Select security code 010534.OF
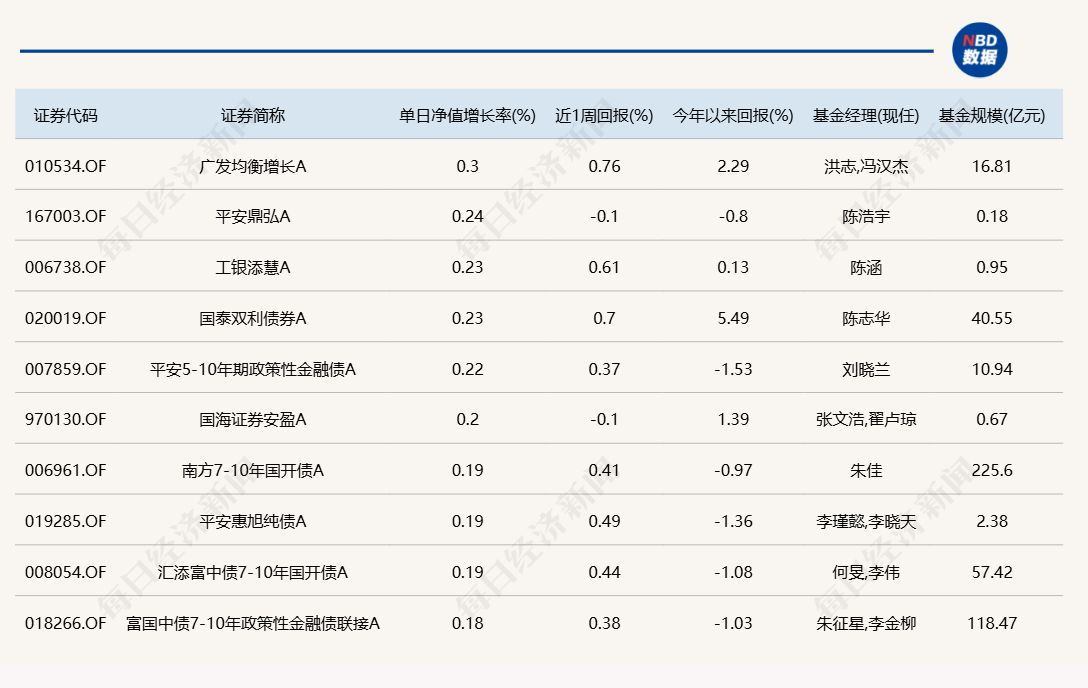 click(x=65, y=166)
